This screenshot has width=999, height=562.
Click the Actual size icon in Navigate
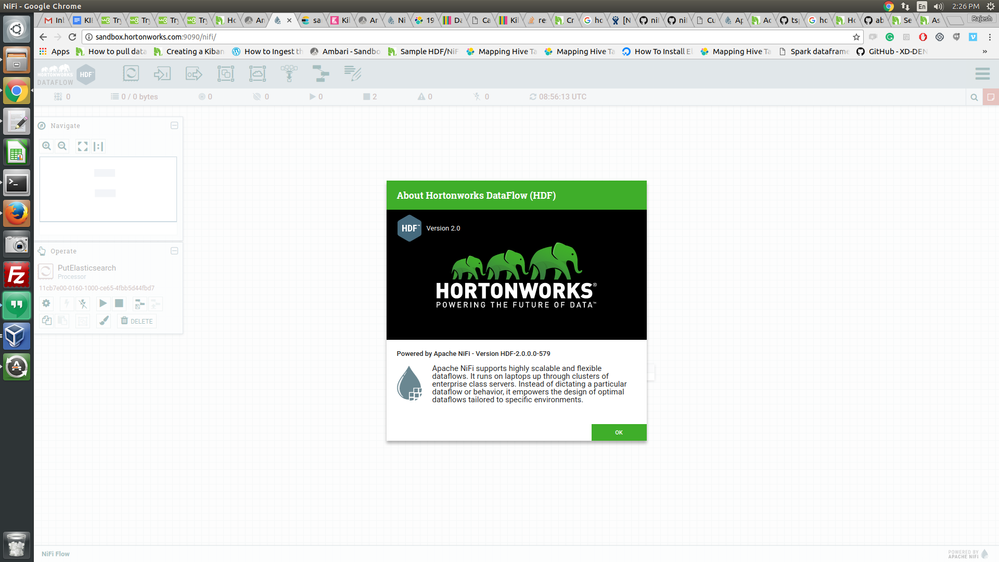(98, 146)
